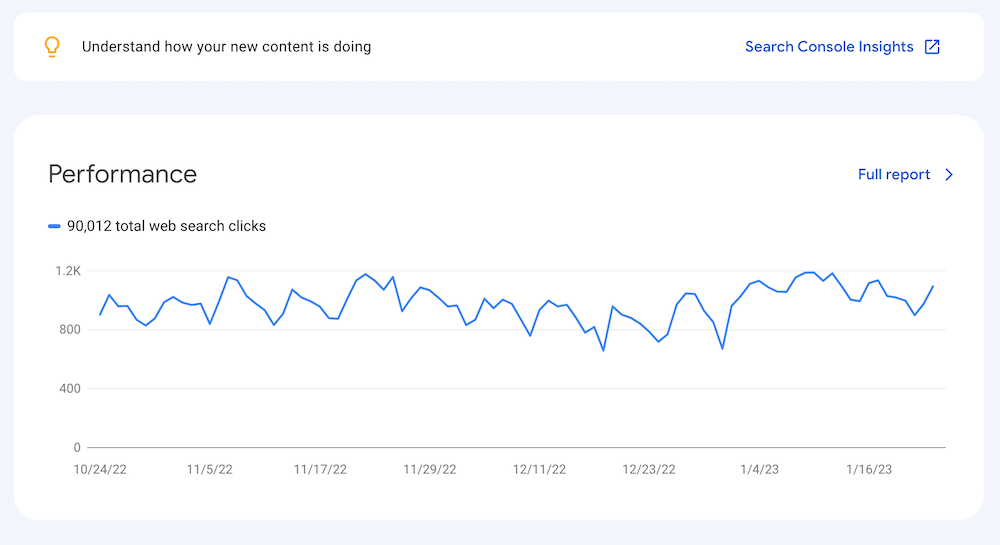Click the 400 y-axis label

point(69,389)
